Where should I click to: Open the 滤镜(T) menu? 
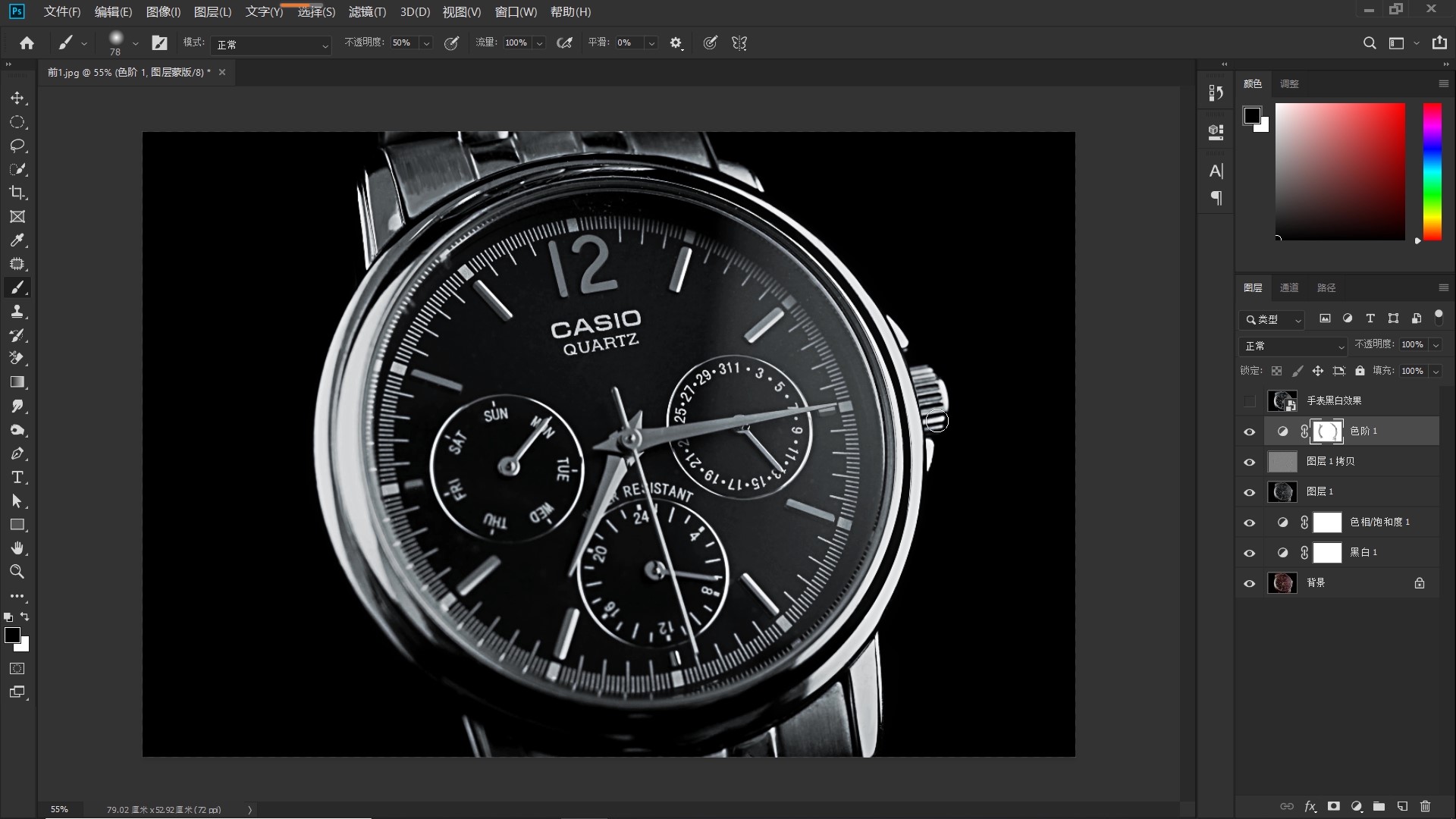(367, 11)
